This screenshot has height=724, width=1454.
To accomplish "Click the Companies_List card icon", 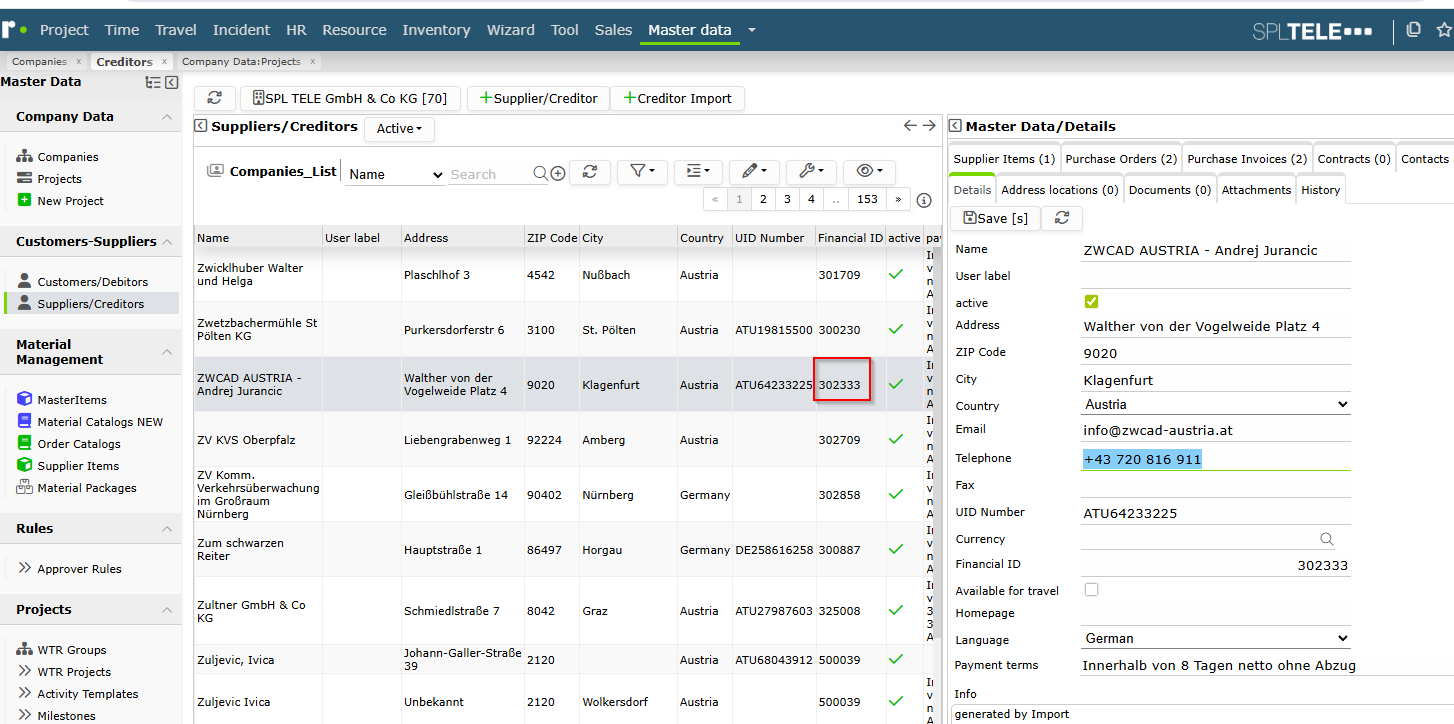I will 215,171.
